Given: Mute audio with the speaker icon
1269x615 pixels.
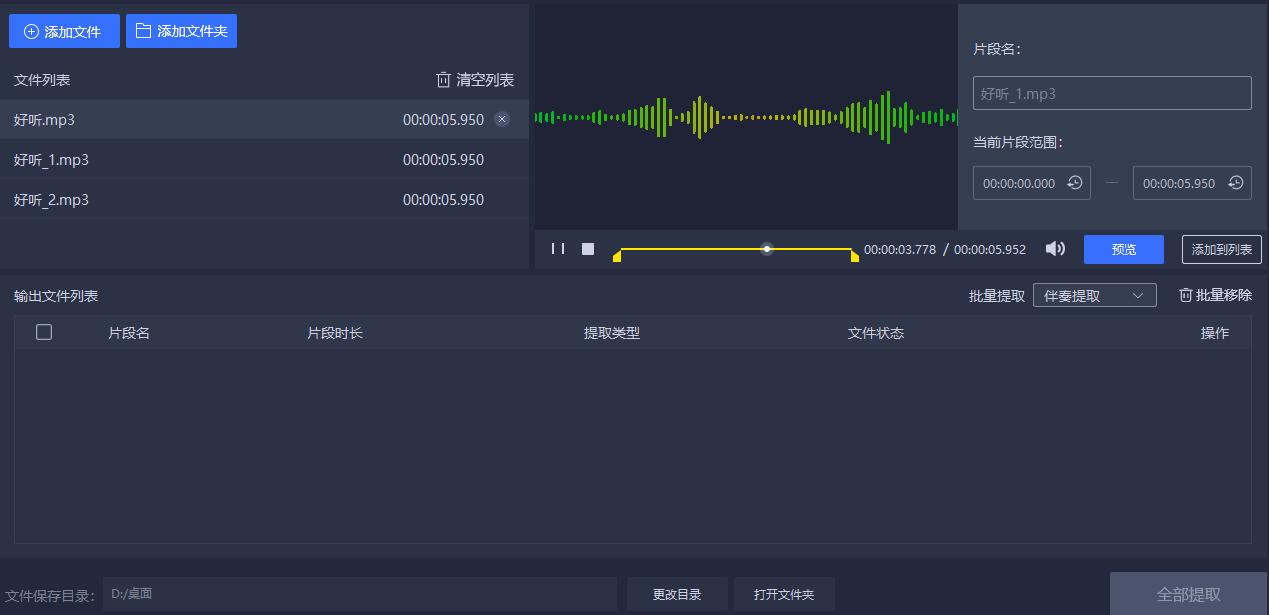Looking at the screenshot, I should tap(1054, 248).
